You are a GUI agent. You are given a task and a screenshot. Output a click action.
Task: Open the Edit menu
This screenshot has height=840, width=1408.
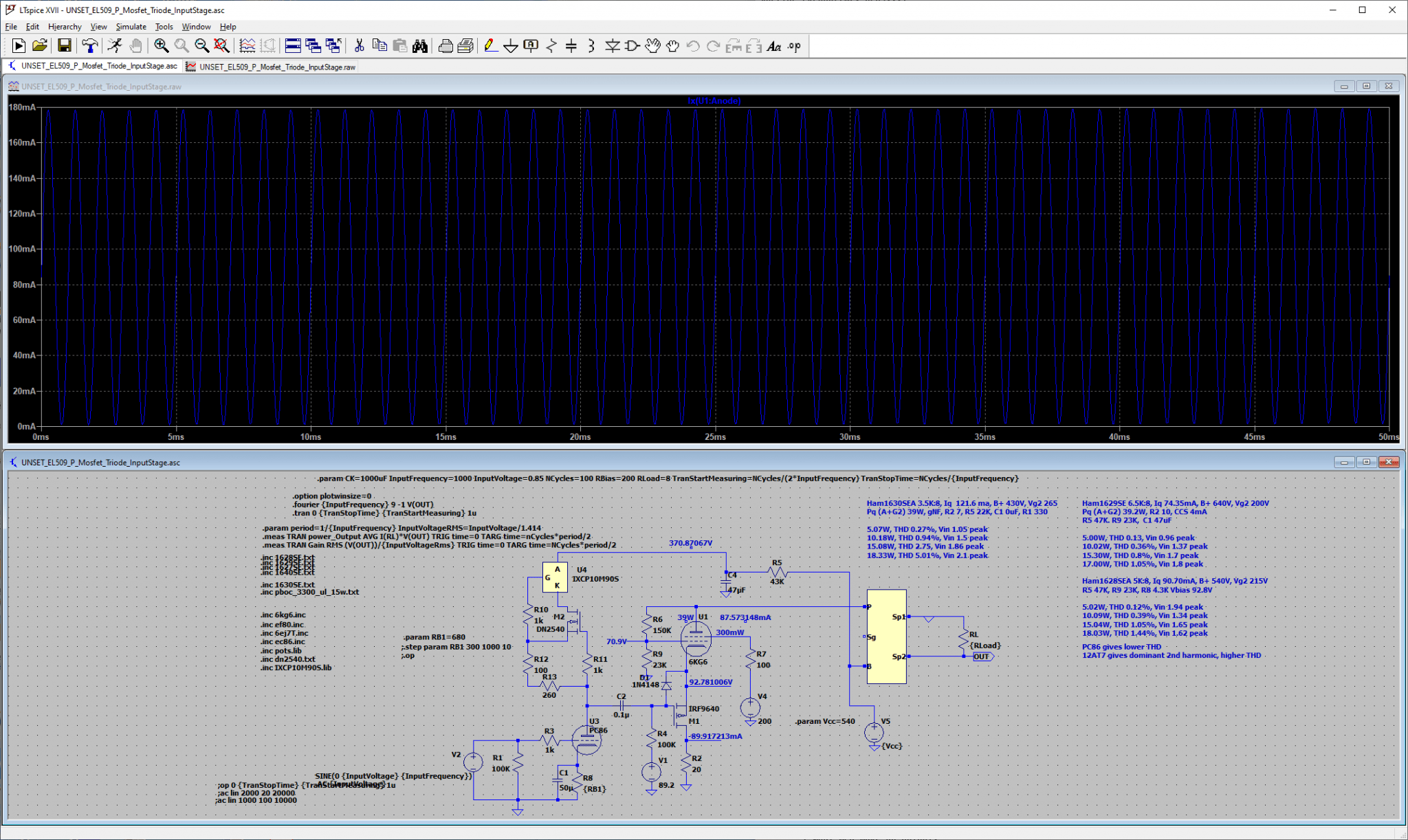point(32,27)
